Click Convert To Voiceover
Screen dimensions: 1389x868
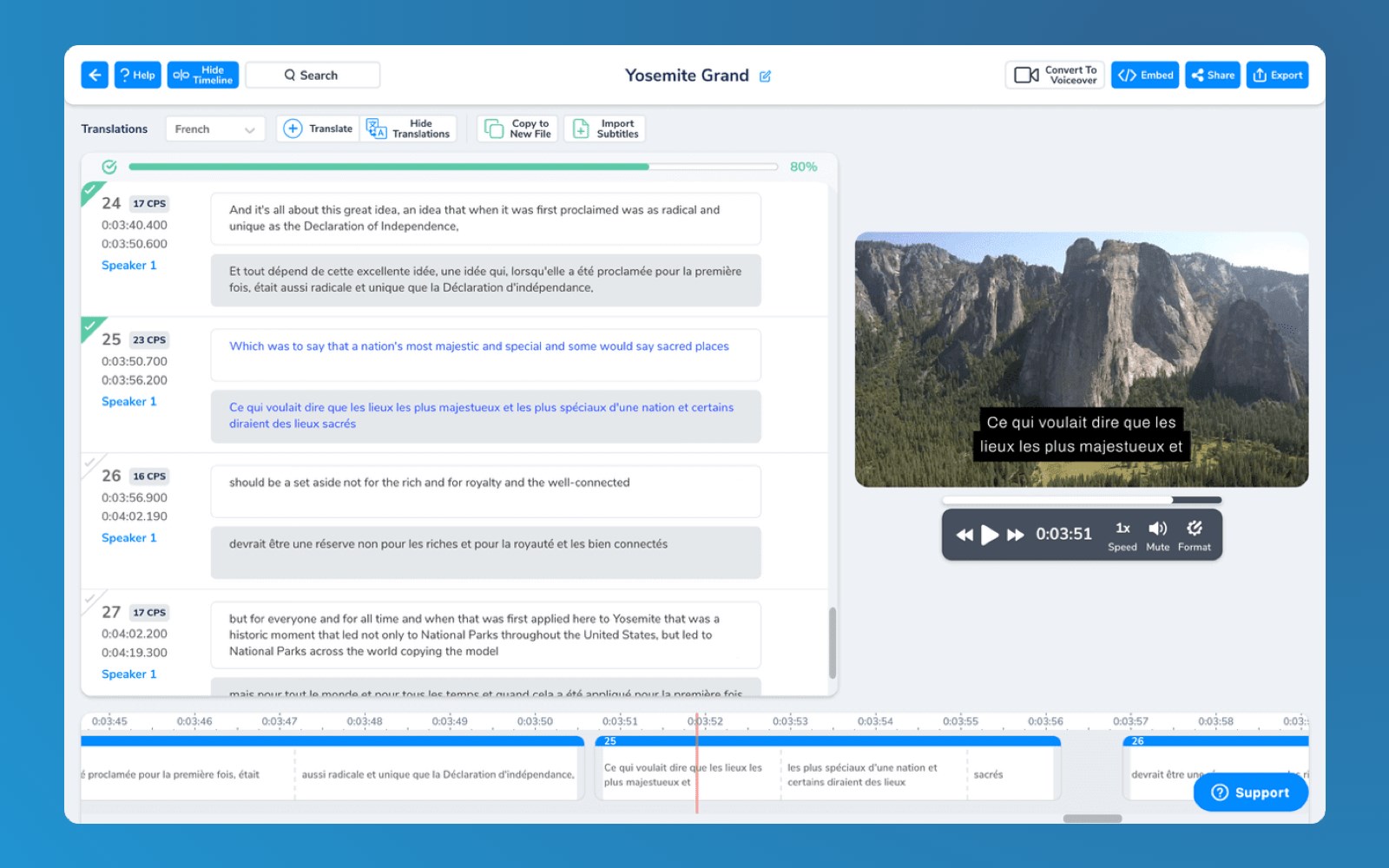click(x=1055, y=75)
